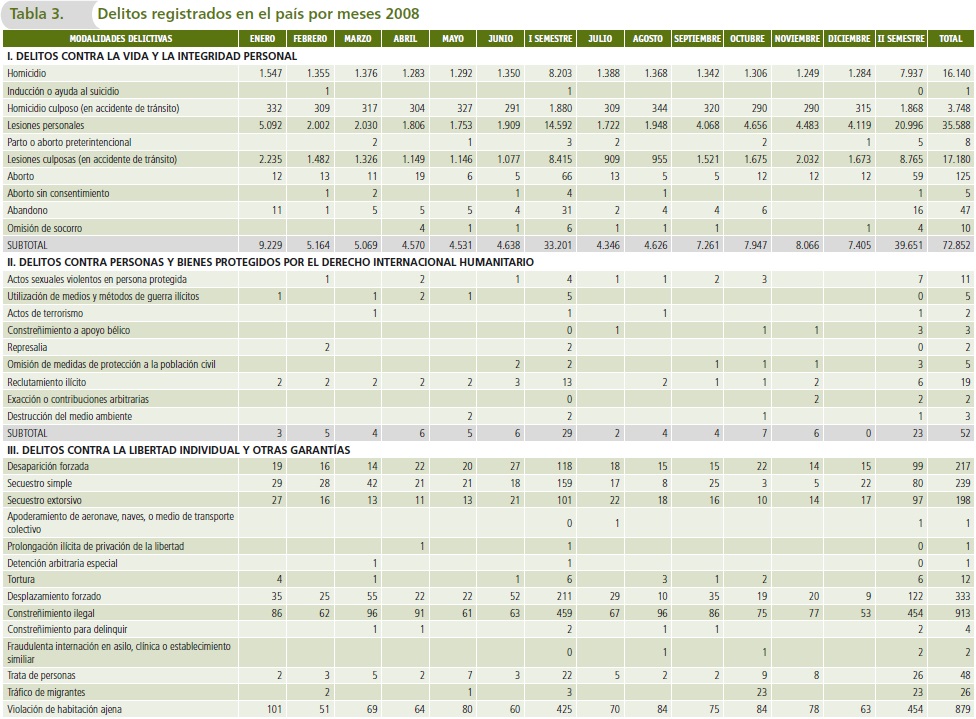The image size is (976, 719).
Task: Select the 'Lesiones personales' row label
Action: 45,125
